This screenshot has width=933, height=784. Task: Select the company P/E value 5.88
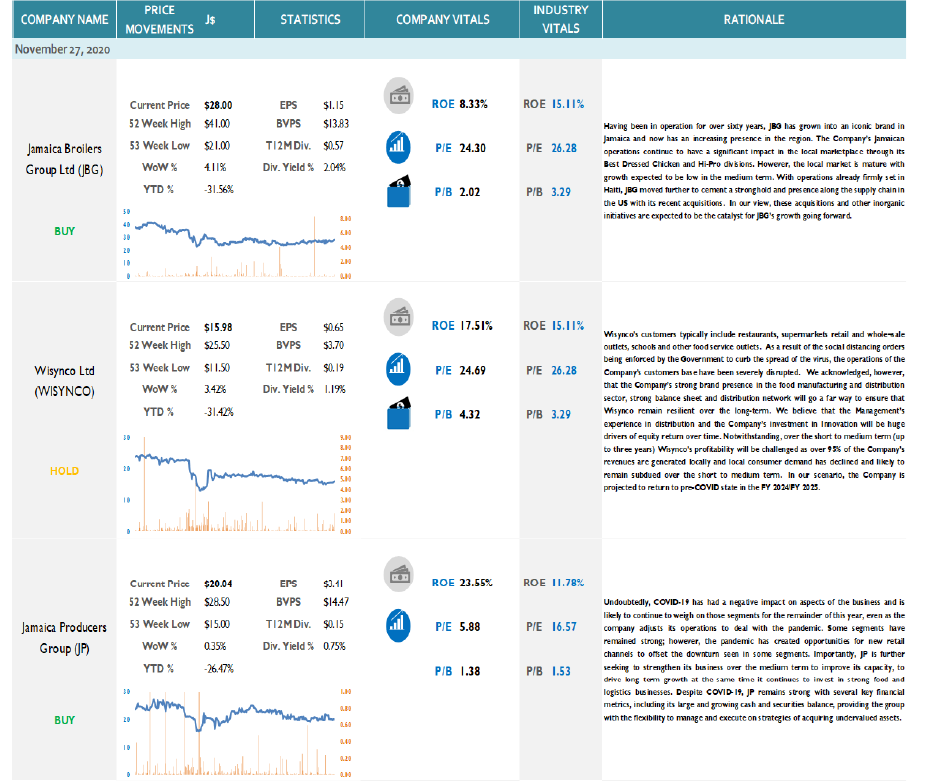tap(469, 627)
